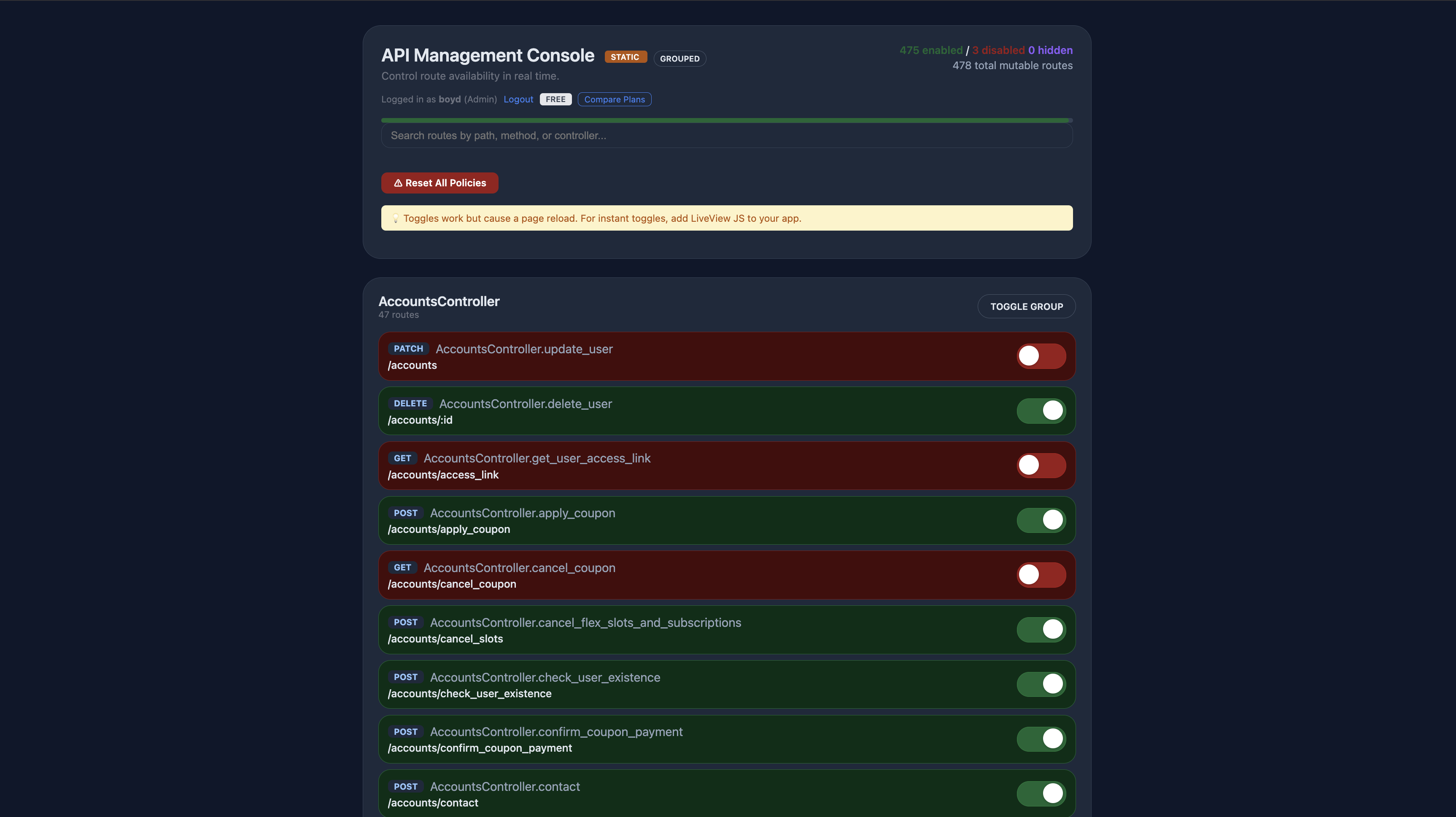Click the LiveView JS notice banner
The height and width of the screenshot is (817, 1456).
pos(727,218)
